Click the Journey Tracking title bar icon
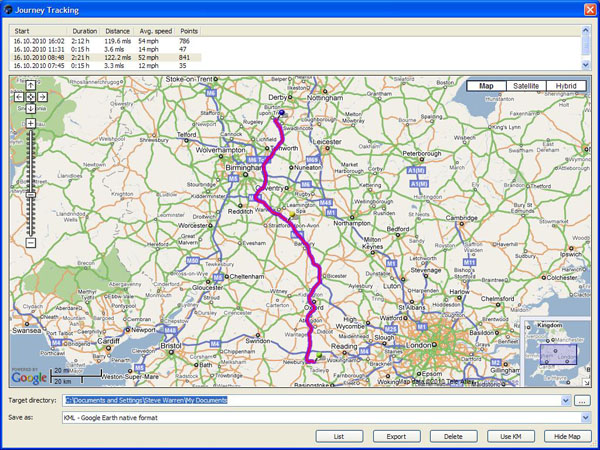This screenshot has height=450, width=600. 8,9
